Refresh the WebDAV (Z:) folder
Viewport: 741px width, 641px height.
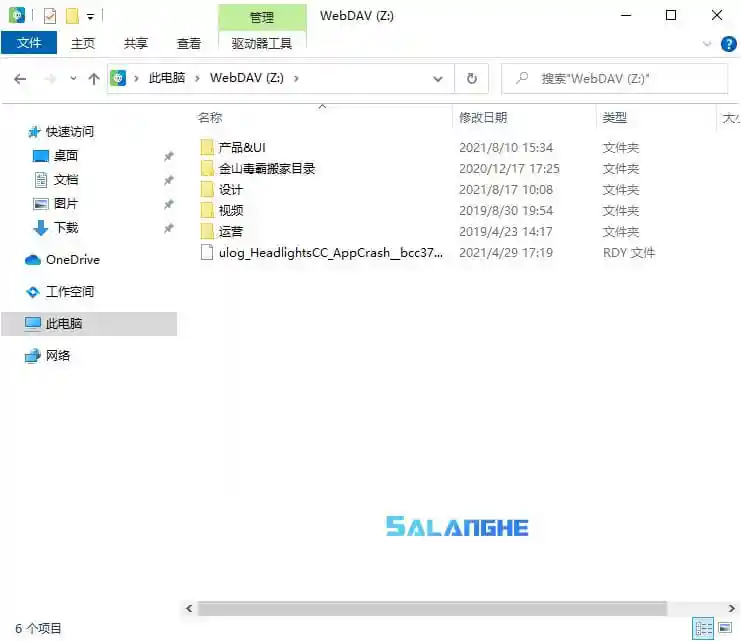472,78
